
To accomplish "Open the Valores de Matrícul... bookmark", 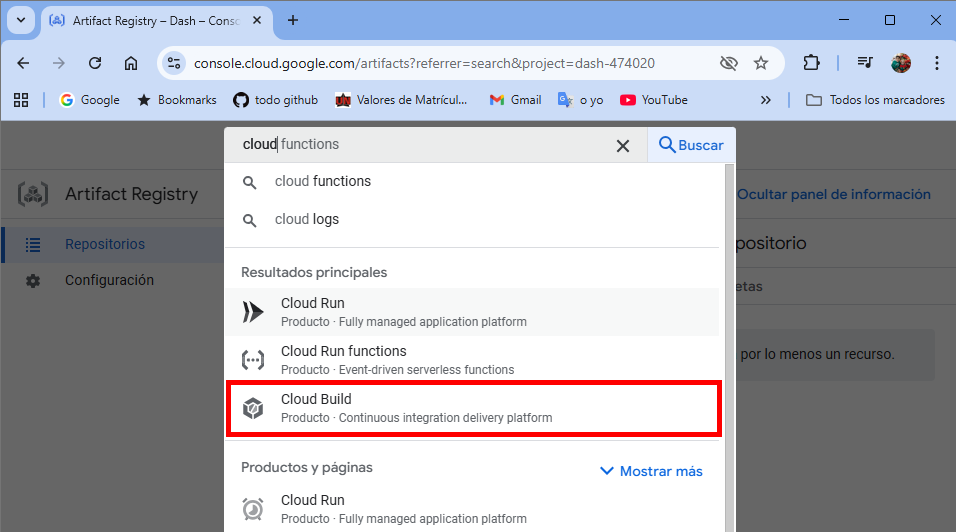I will [x=402, y=100].
